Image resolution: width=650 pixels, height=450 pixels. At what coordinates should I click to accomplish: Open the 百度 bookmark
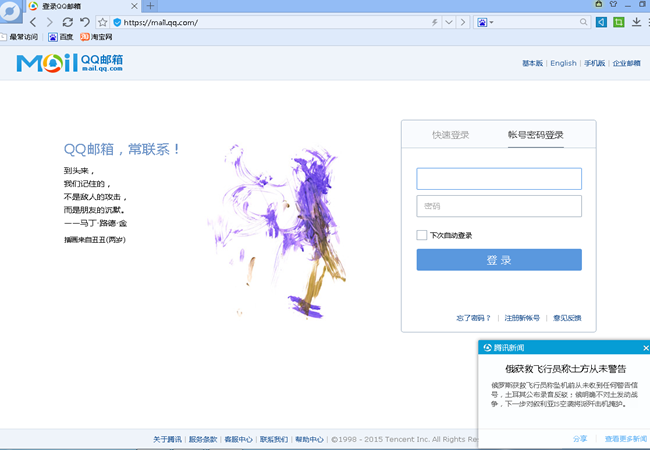(61, 37)
